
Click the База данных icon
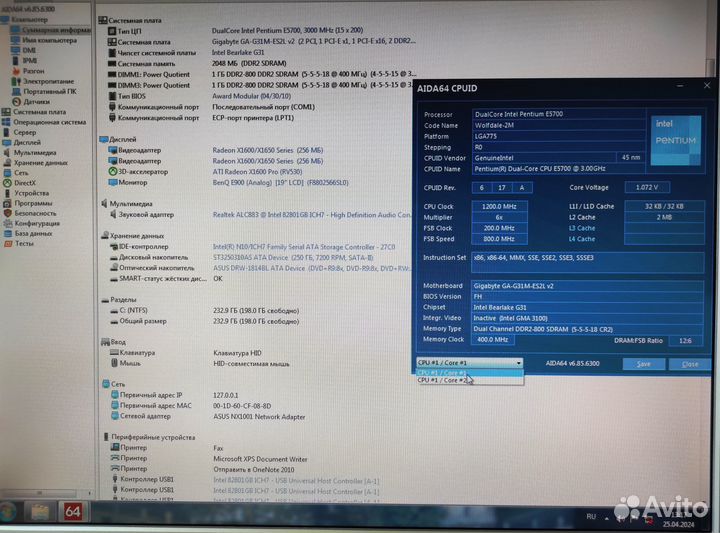pyautogui.click(x=6, y=233)
